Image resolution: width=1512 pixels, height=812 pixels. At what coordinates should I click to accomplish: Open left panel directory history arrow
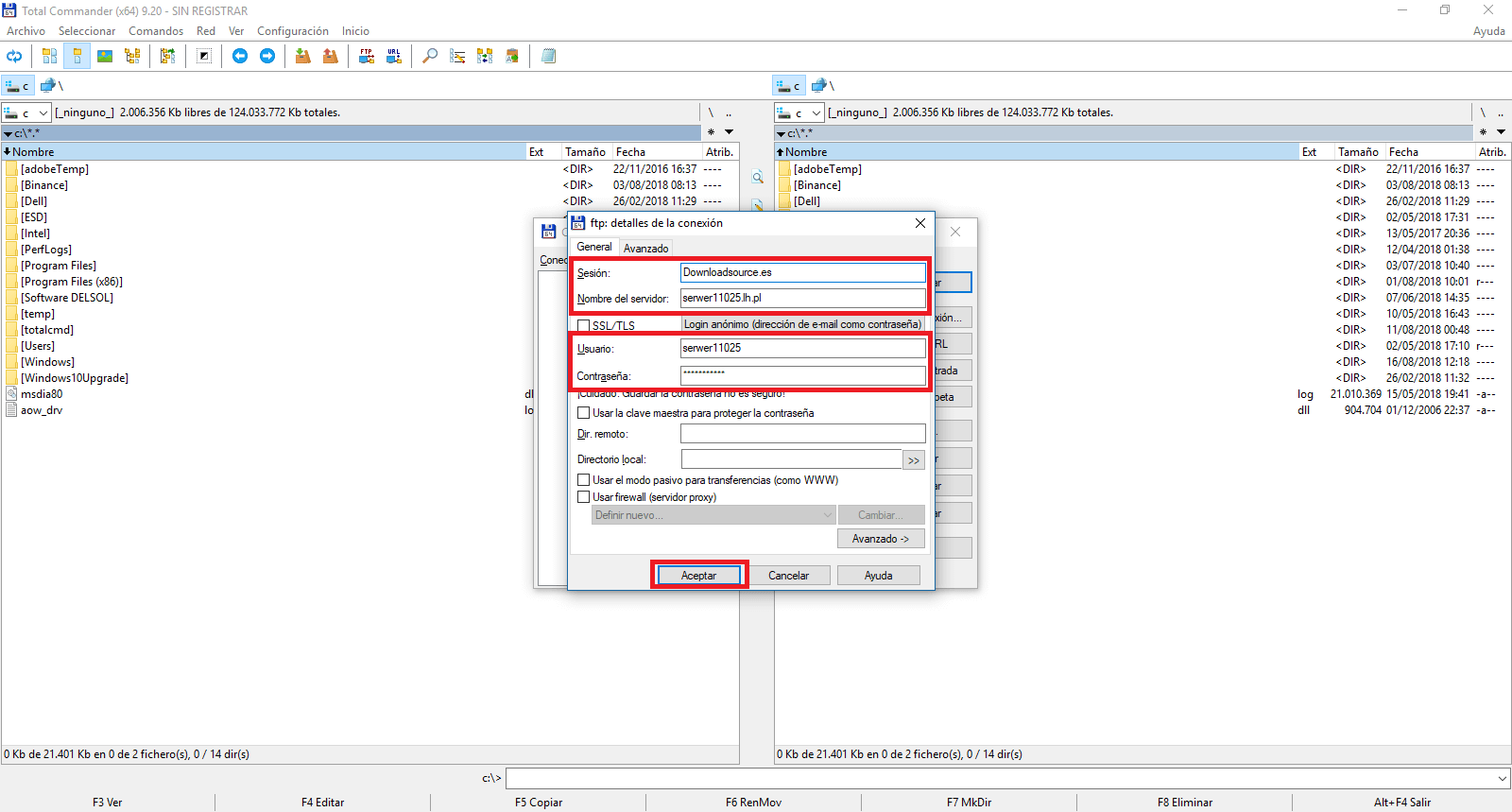(729, 132)
